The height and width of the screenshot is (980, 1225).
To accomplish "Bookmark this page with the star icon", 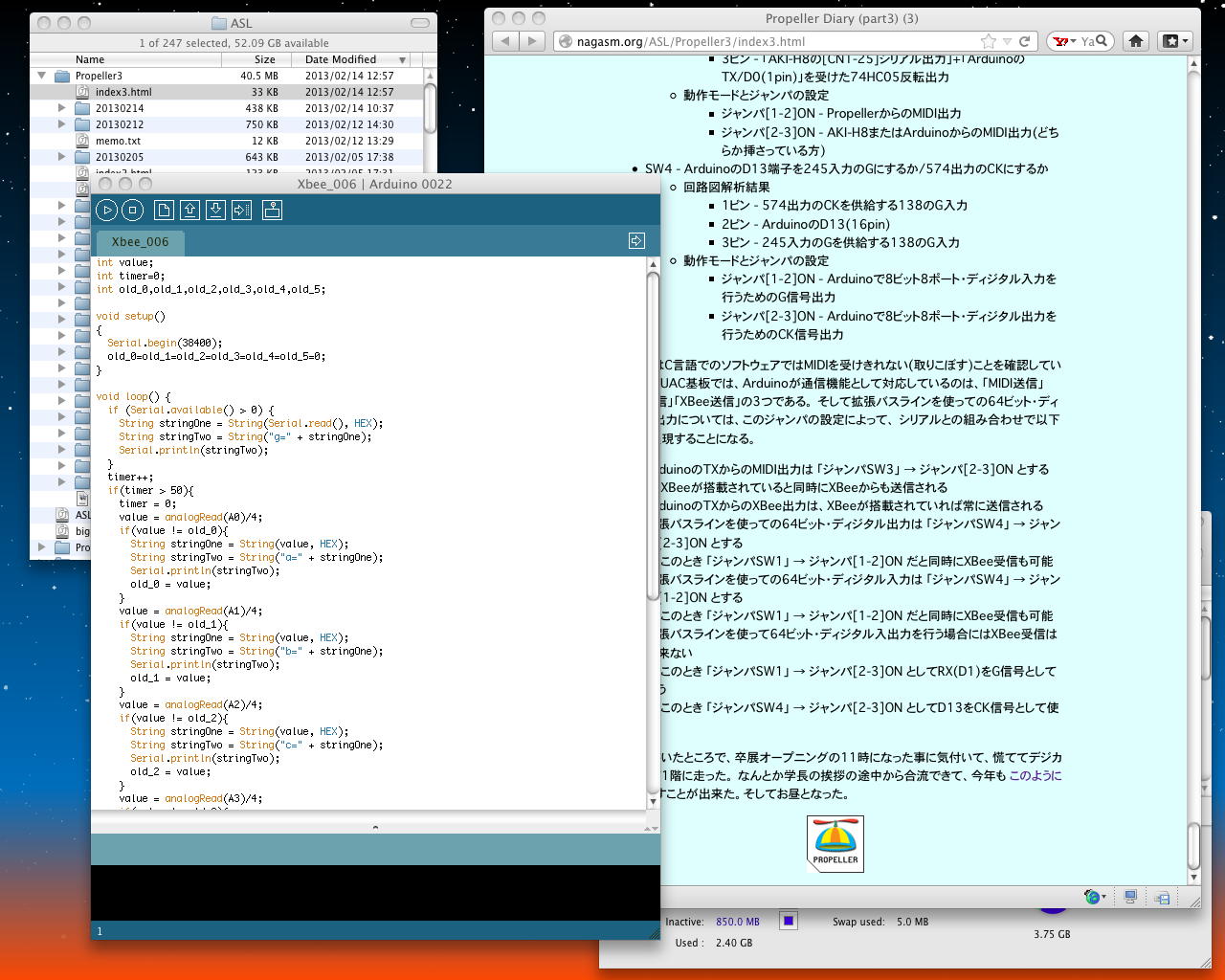I will click(x=988, y=41).
